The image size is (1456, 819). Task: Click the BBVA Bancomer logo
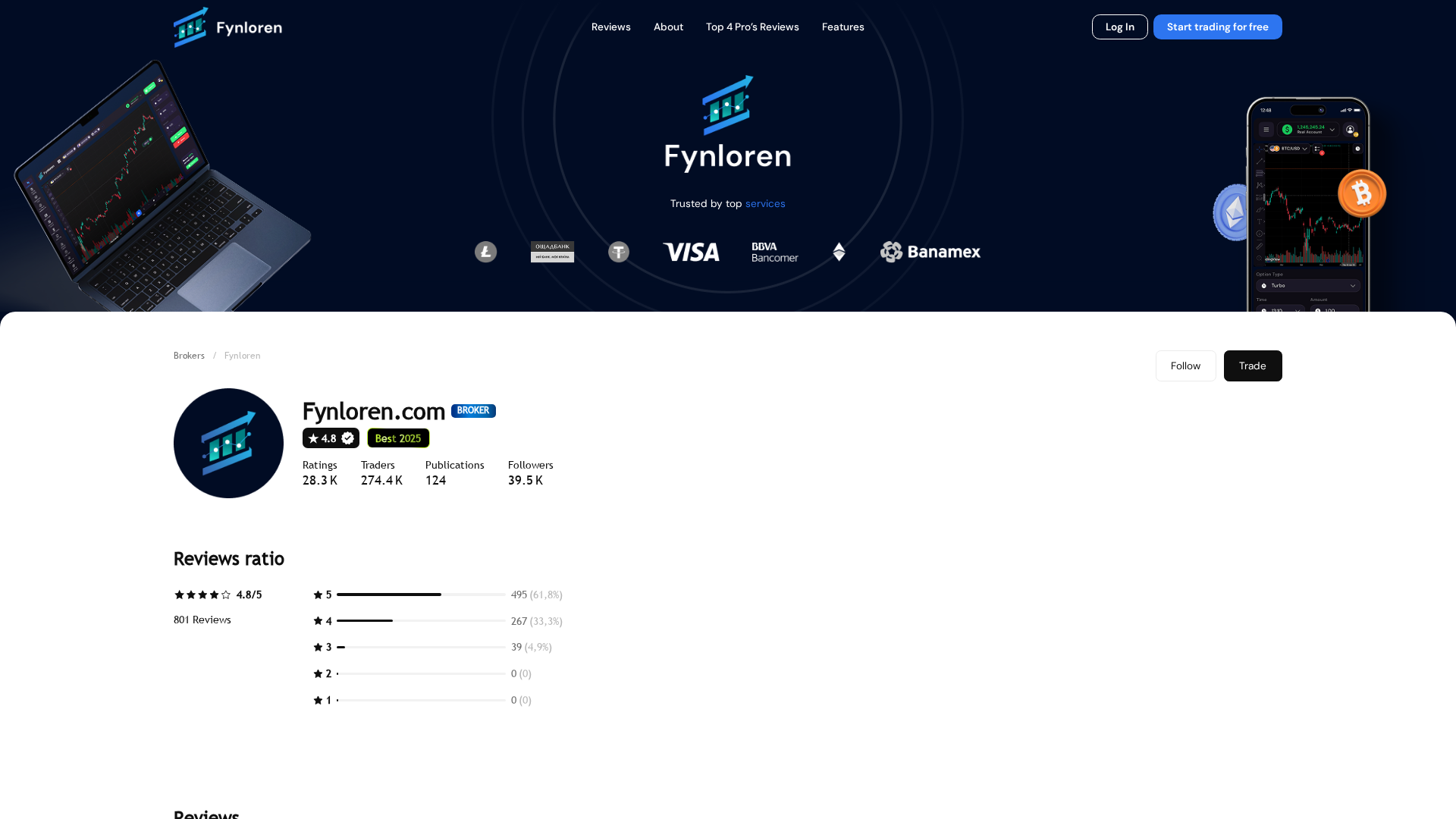click(773, 251)
